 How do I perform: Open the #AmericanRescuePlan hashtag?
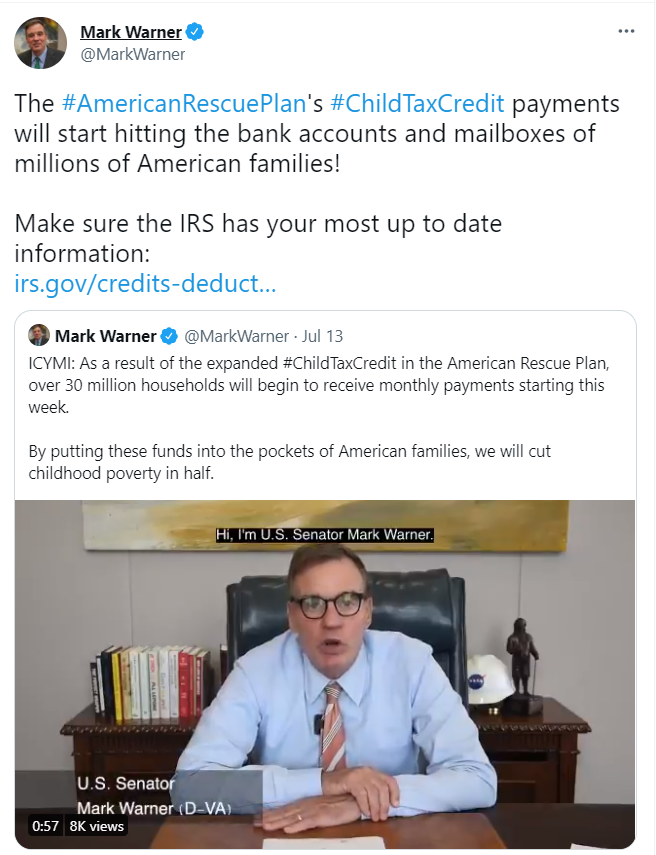[x=184, y=104]
